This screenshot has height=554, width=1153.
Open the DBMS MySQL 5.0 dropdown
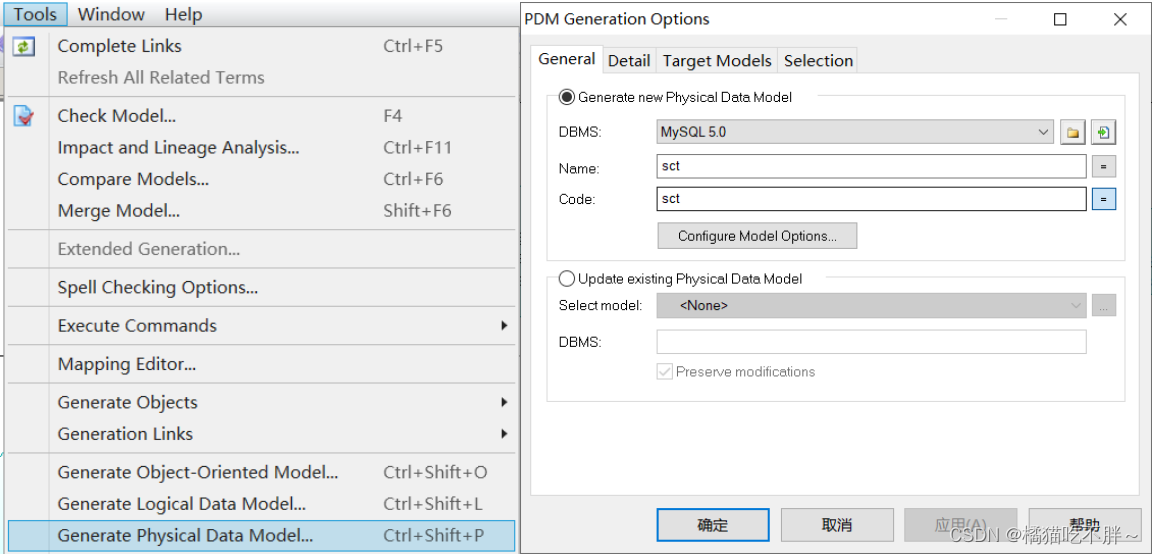click(x=855, y=132)
